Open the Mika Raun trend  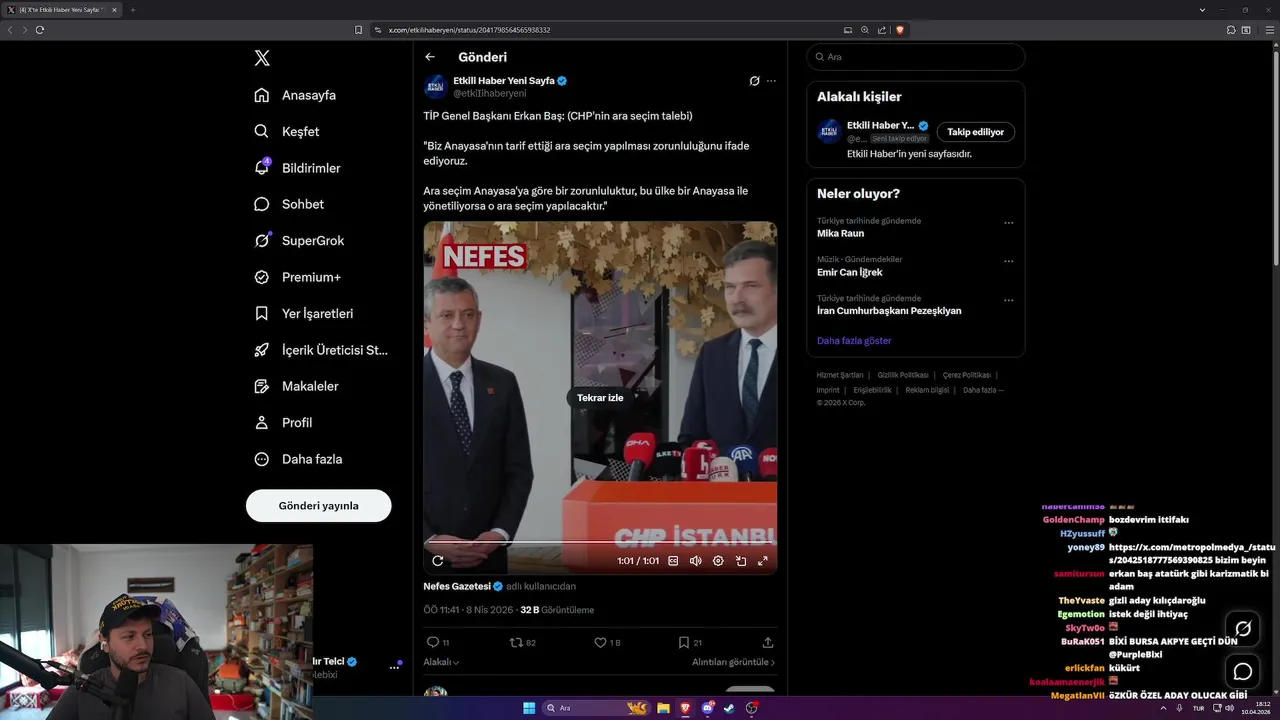coord(840,233)
